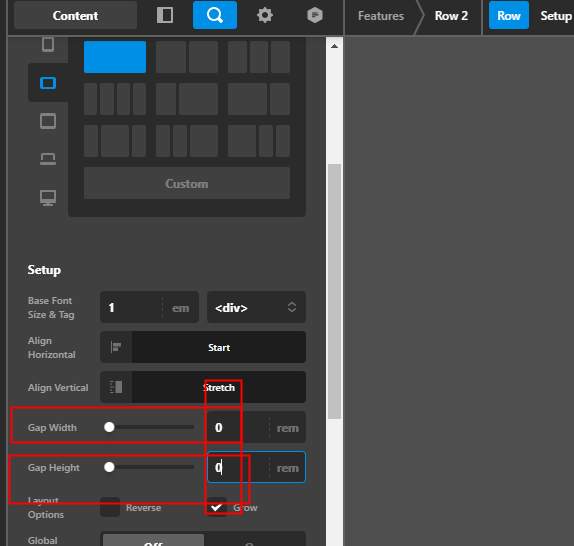Uncheck the Grow layout option
The image size is (574, 546).
point(217,507)
